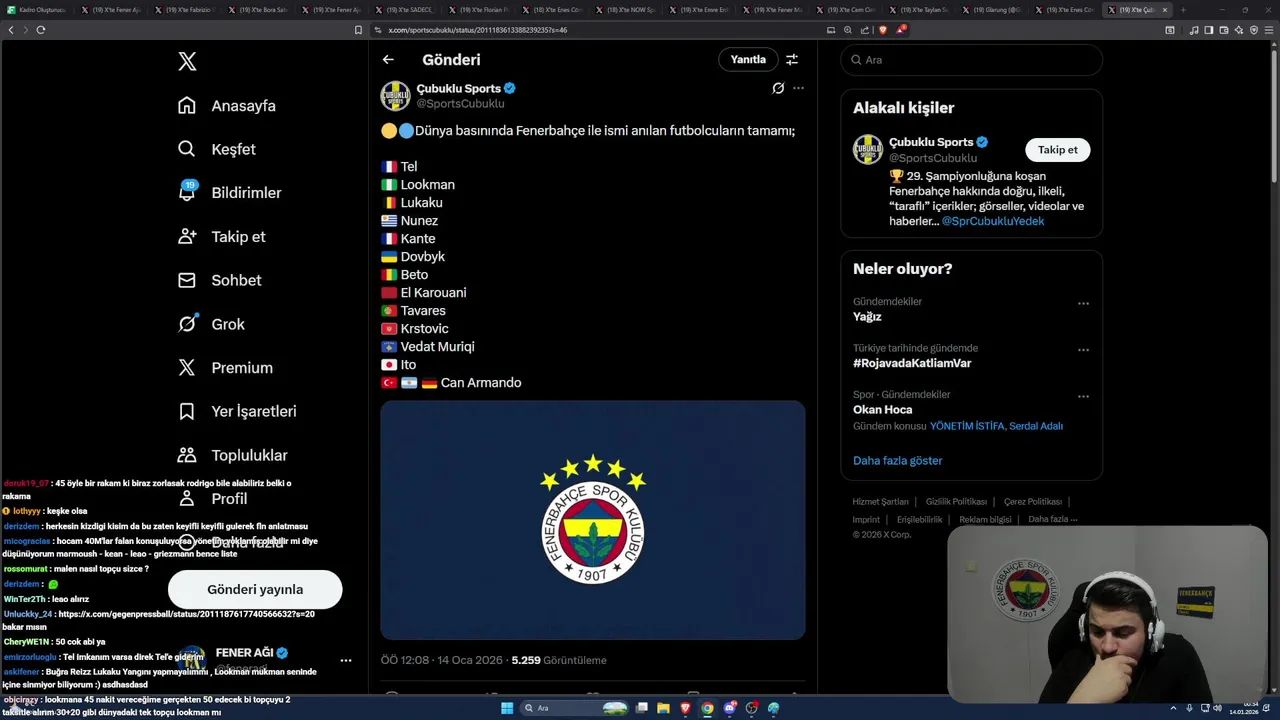Click Daha fazla göster in trends

click(897, 461)
